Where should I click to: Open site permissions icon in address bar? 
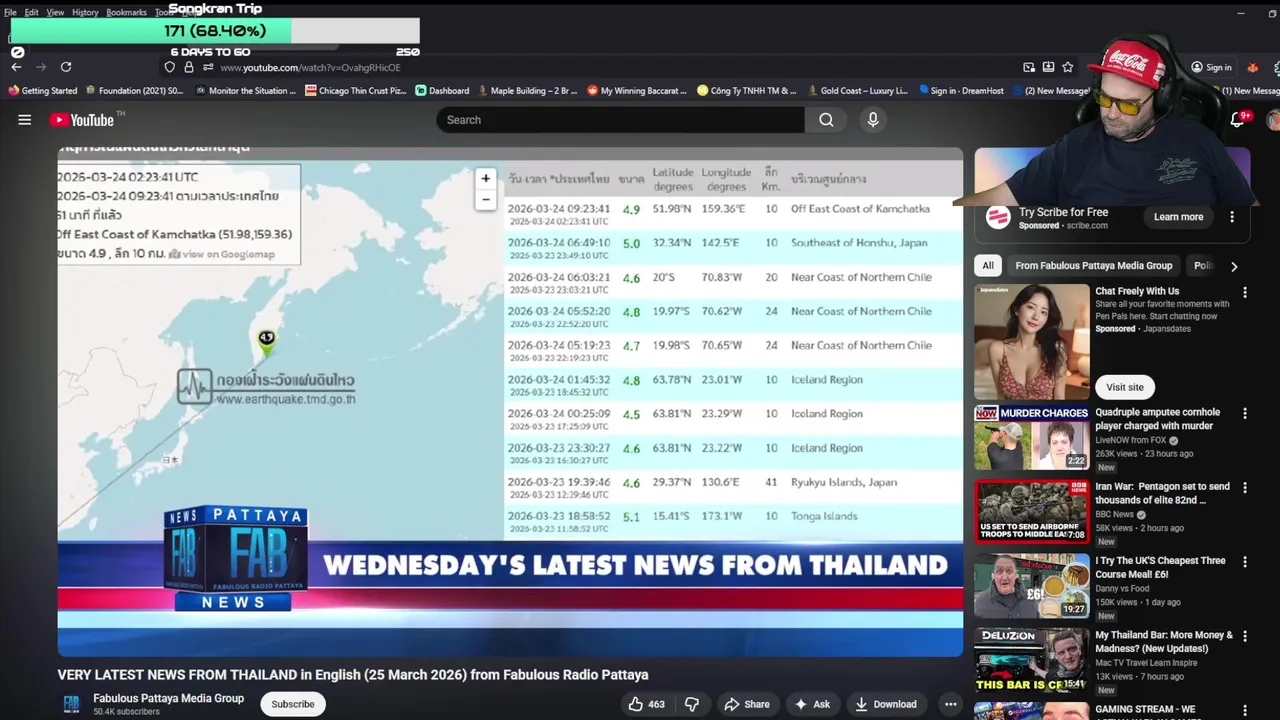click(x=207, y=67)
